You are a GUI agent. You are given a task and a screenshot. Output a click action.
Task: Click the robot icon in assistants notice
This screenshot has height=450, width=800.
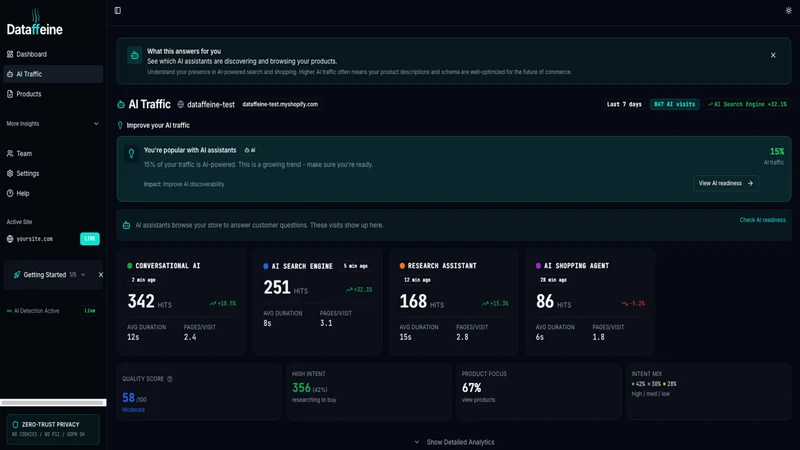pyautogui.click(x=126, y=225)
